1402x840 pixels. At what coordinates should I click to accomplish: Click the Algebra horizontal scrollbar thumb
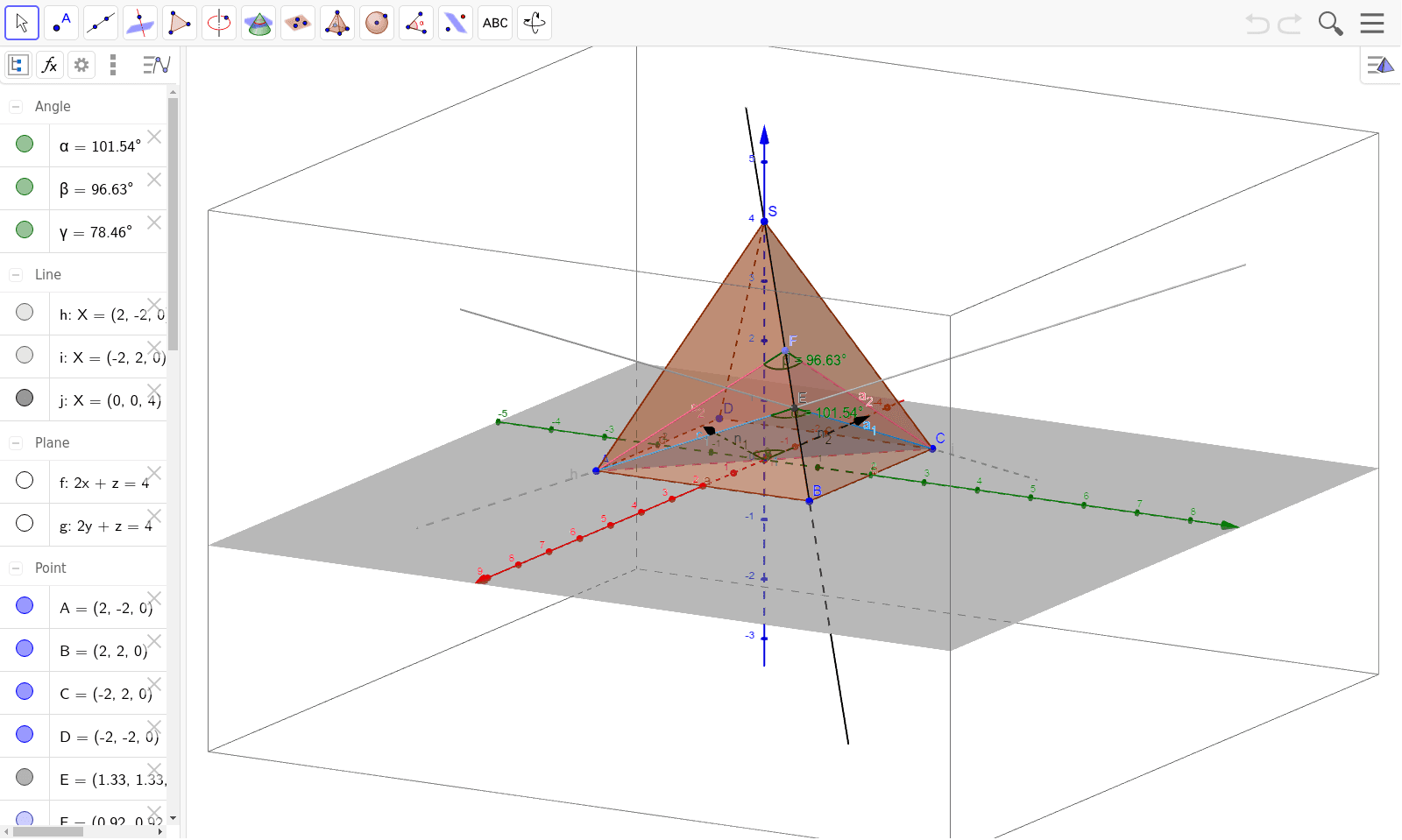click(x=48, y=832)
